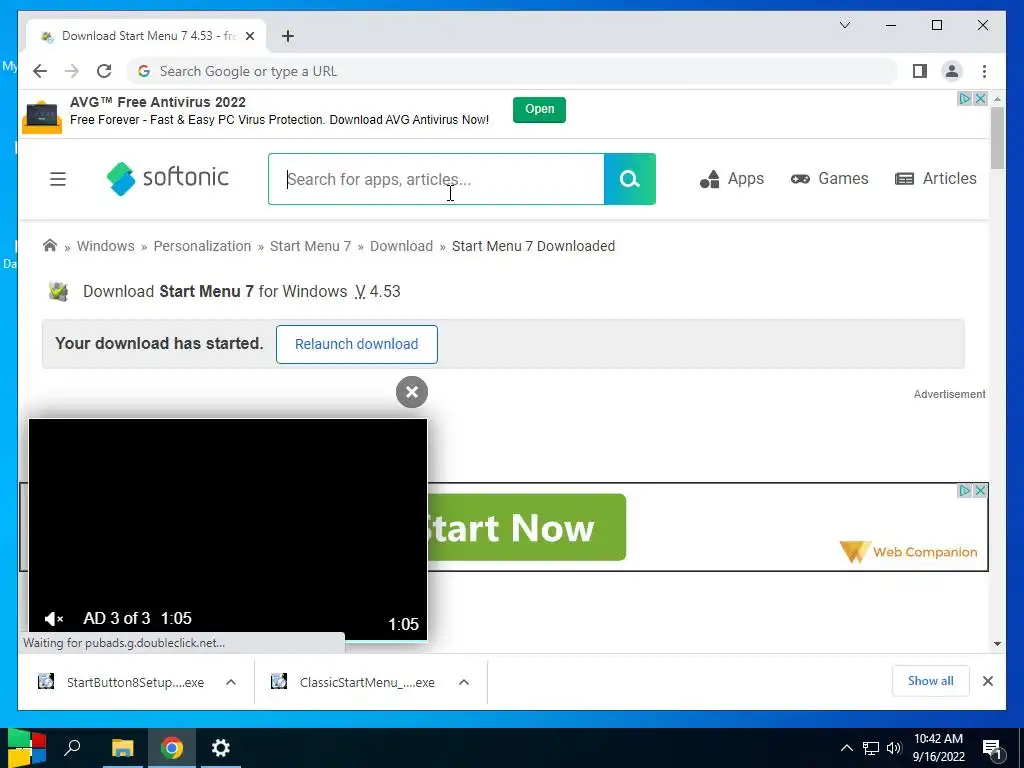The image size is (1024, 768).
Task: Expand StartButton8Setup download options
Action: [x=231, y=682]
